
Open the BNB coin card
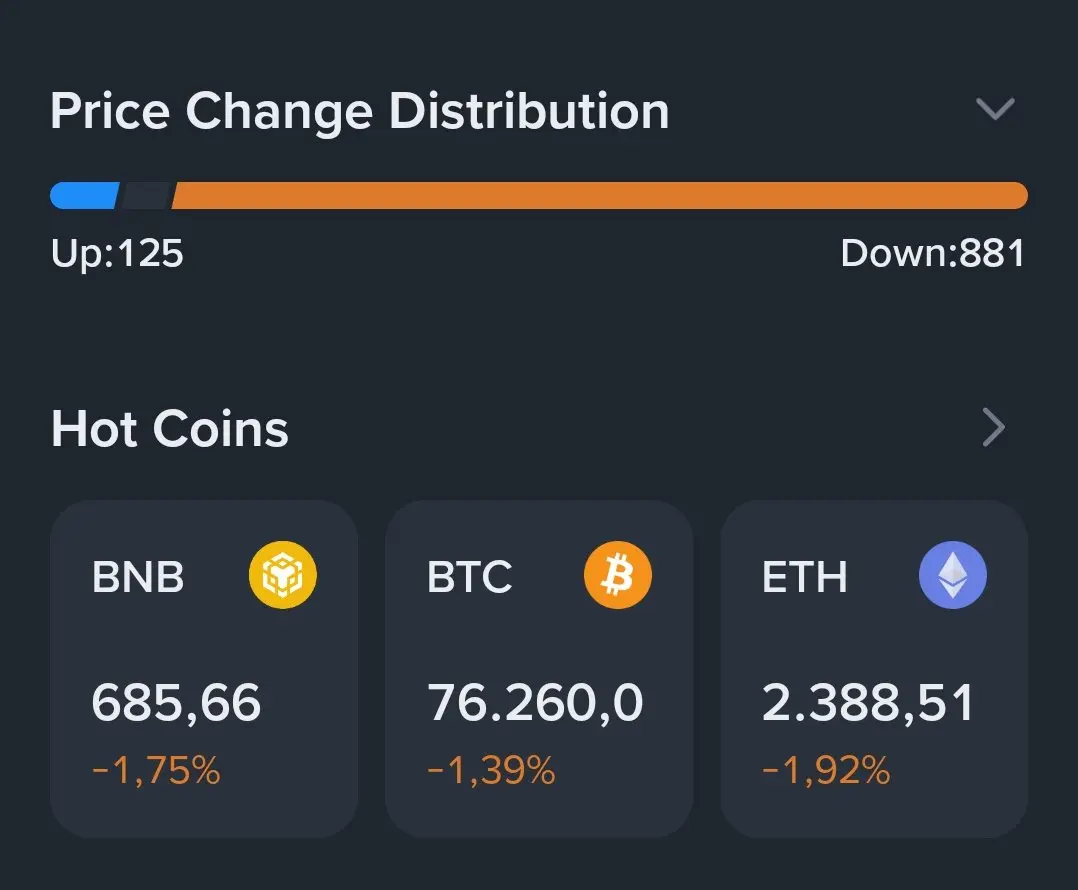204,669
